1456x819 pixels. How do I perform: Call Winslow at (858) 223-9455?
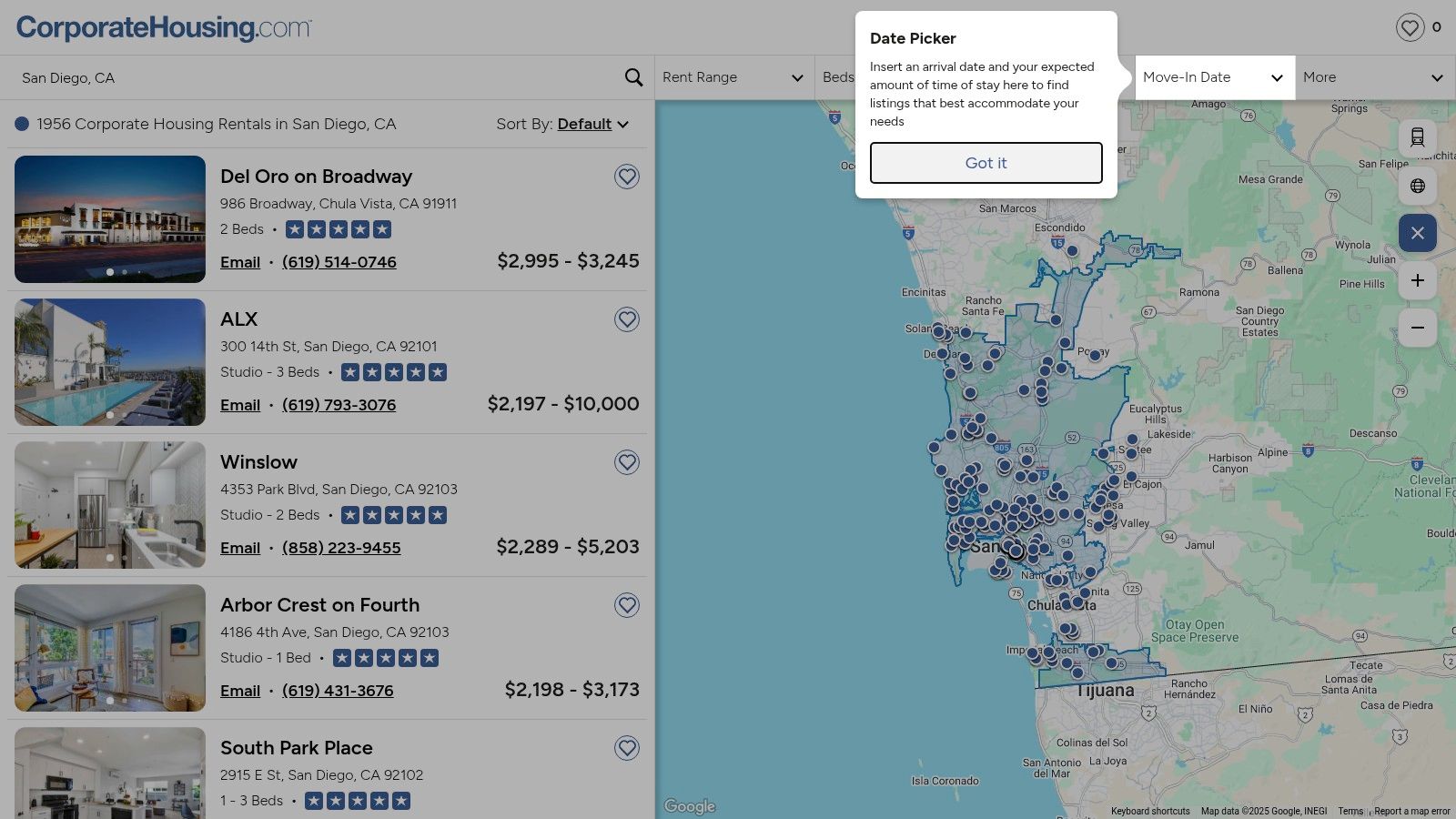(x=341, y=548)
